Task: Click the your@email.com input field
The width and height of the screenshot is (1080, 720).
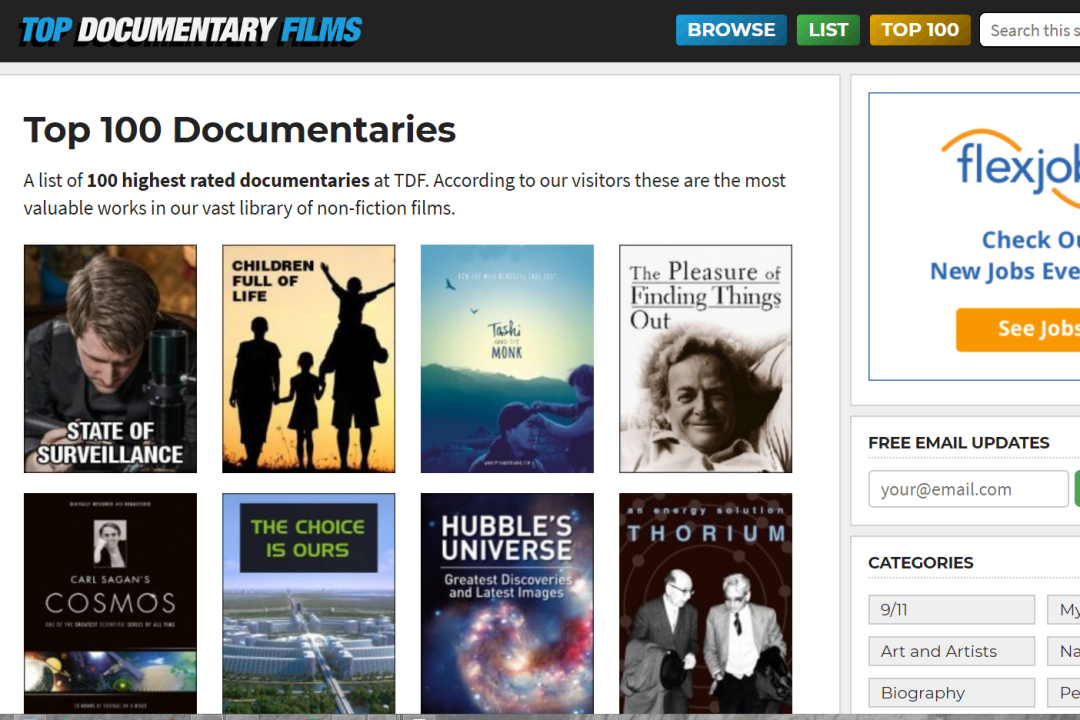Action: (x=968, y=488)
